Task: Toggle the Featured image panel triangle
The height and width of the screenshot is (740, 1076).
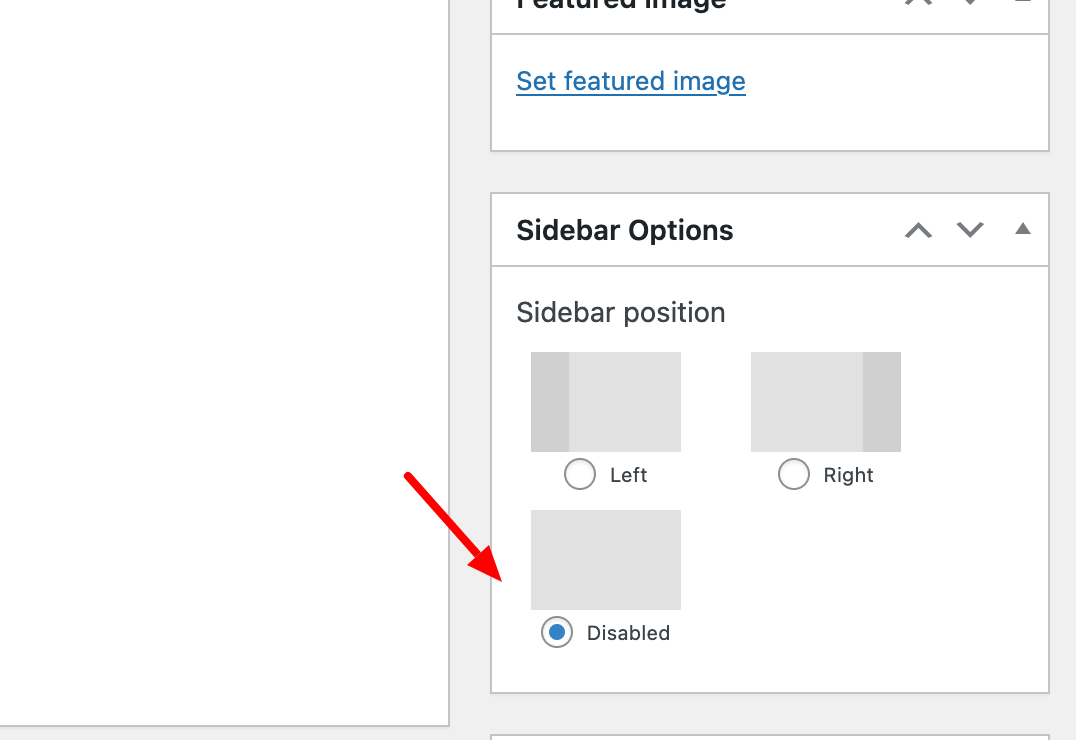Action: coord(1022,3)
